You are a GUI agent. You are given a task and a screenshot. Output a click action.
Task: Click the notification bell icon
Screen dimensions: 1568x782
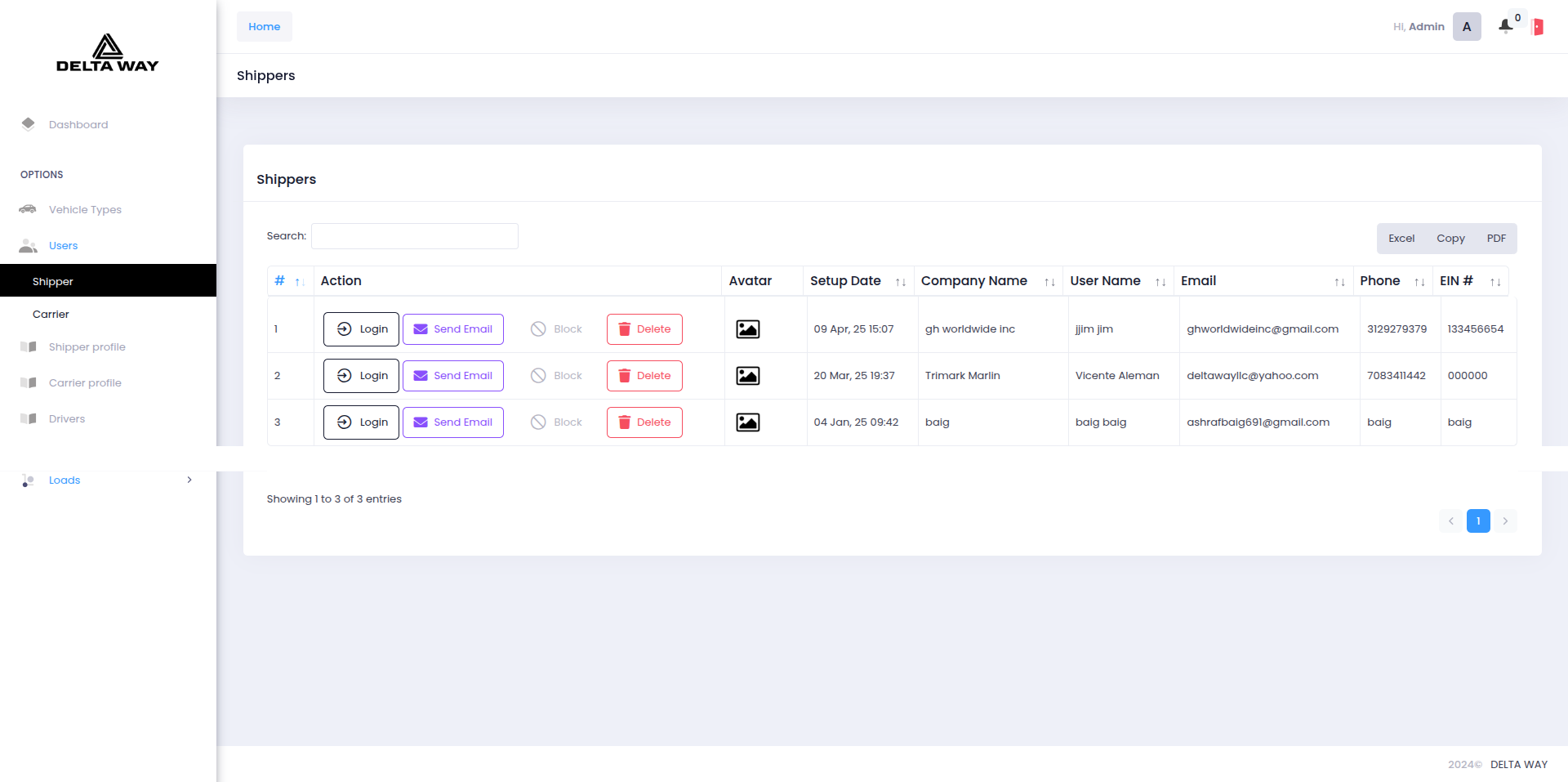1505,26
